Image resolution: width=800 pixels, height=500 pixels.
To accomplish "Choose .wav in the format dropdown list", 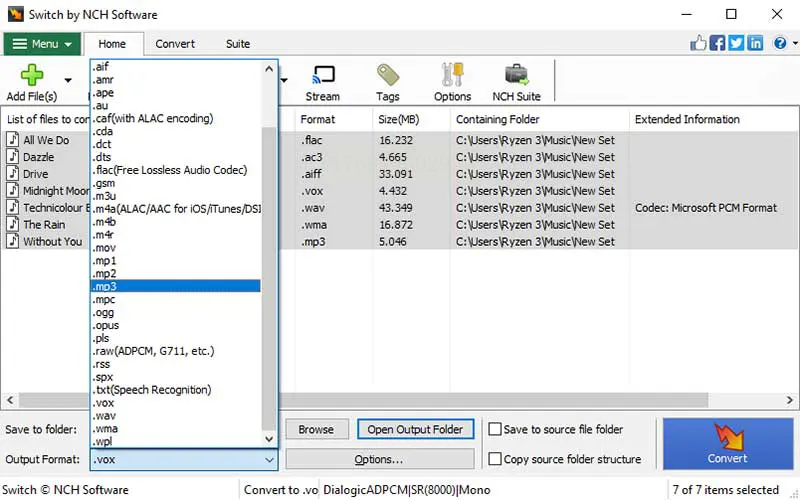I will click(105, 415).
